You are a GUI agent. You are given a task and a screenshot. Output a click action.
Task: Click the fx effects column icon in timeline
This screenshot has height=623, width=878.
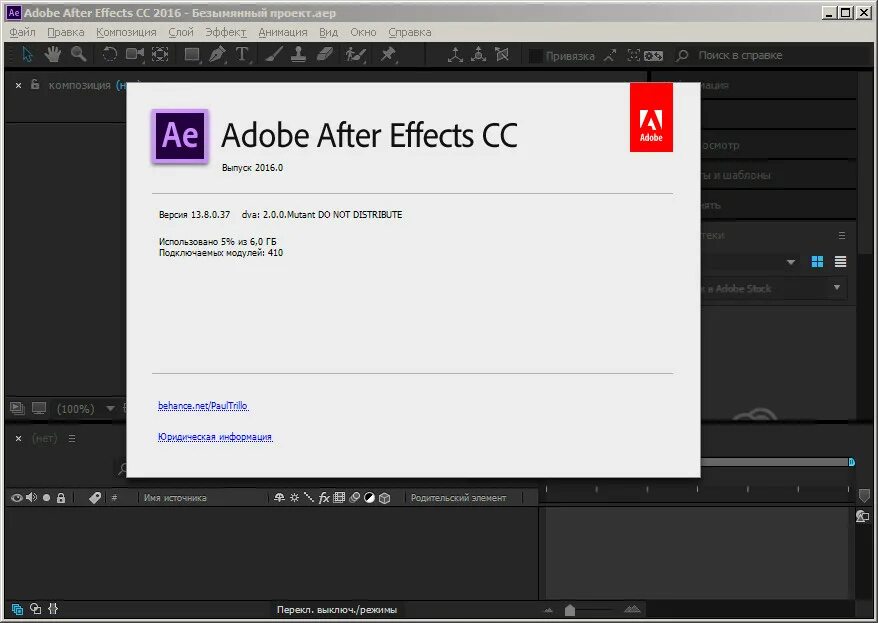[324, 498]
